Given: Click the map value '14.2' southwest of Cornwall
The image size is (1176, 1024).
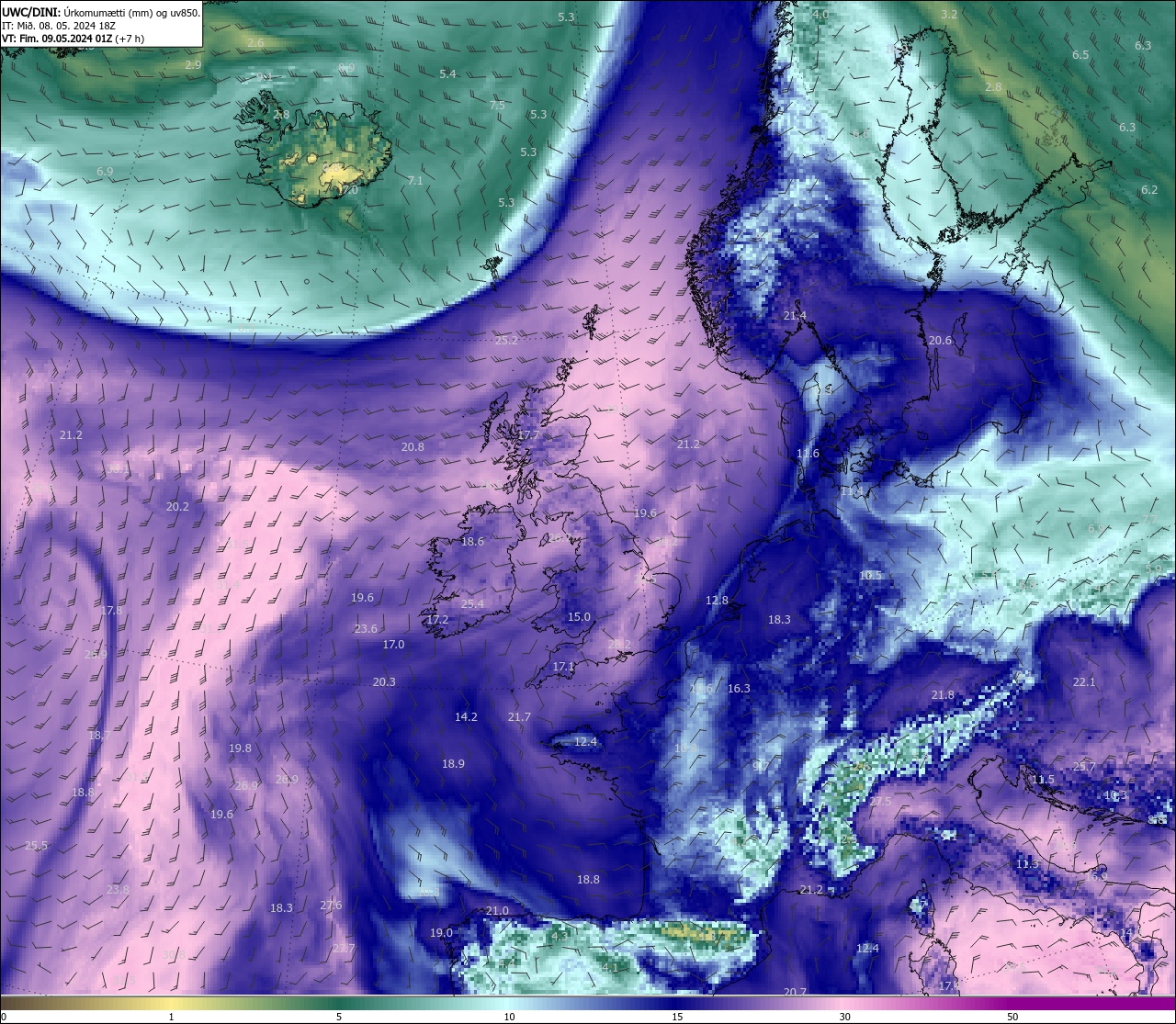Looking at the screenshot, I should pyautogui.click(x=466, y=717).
